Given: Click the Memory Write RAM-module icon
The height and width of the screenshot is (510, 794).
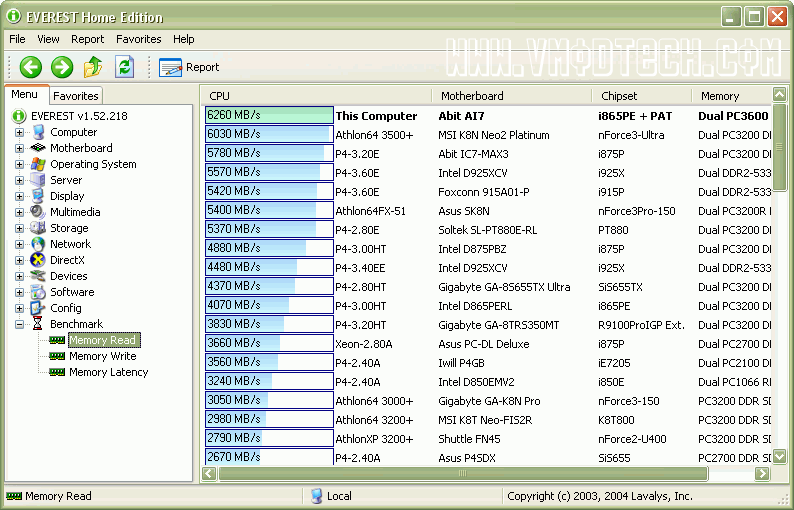Looking at the screenshot, I should [x=57, y=356].
